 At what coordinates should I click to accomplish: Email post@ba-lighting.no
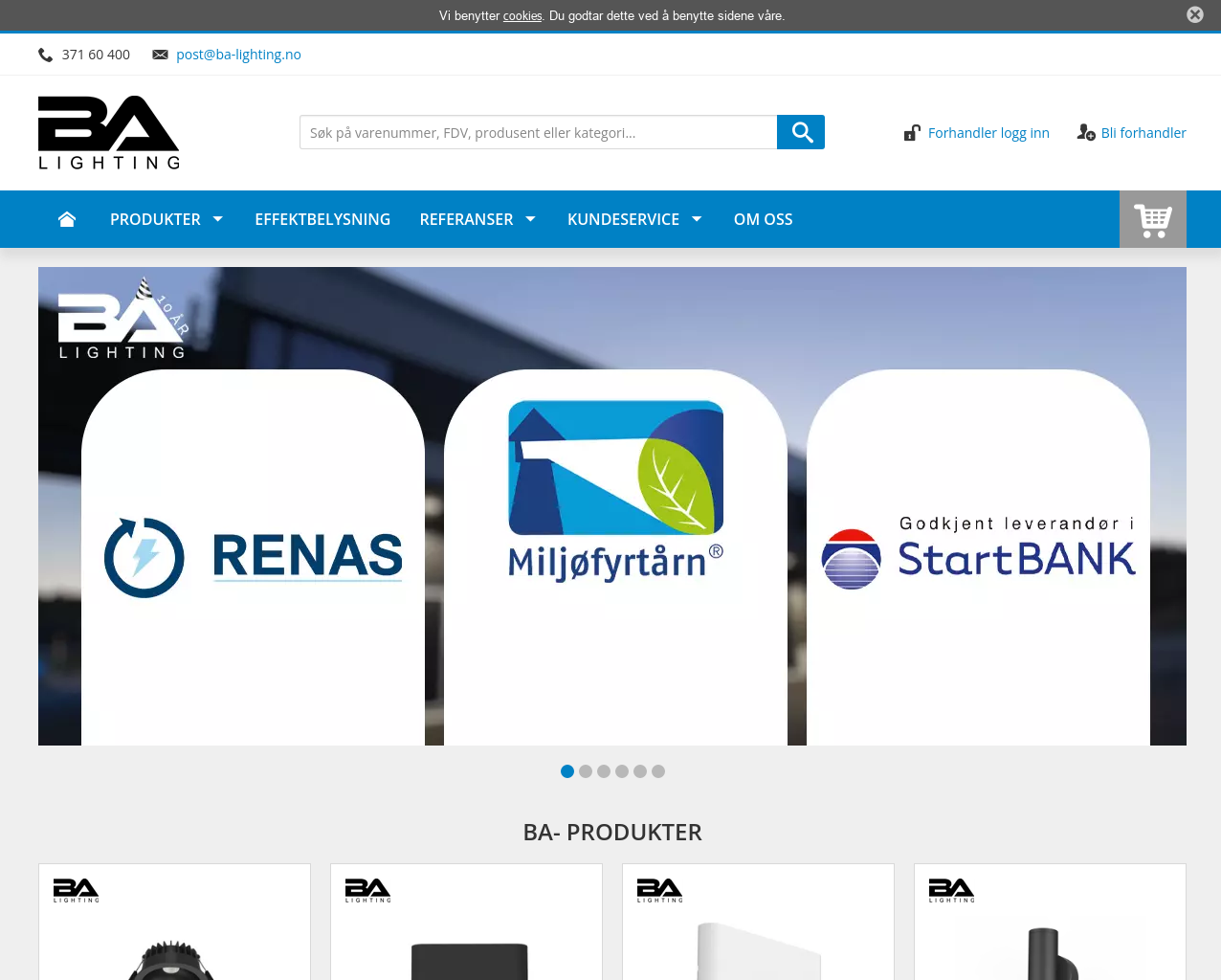(x=238, y=55)
